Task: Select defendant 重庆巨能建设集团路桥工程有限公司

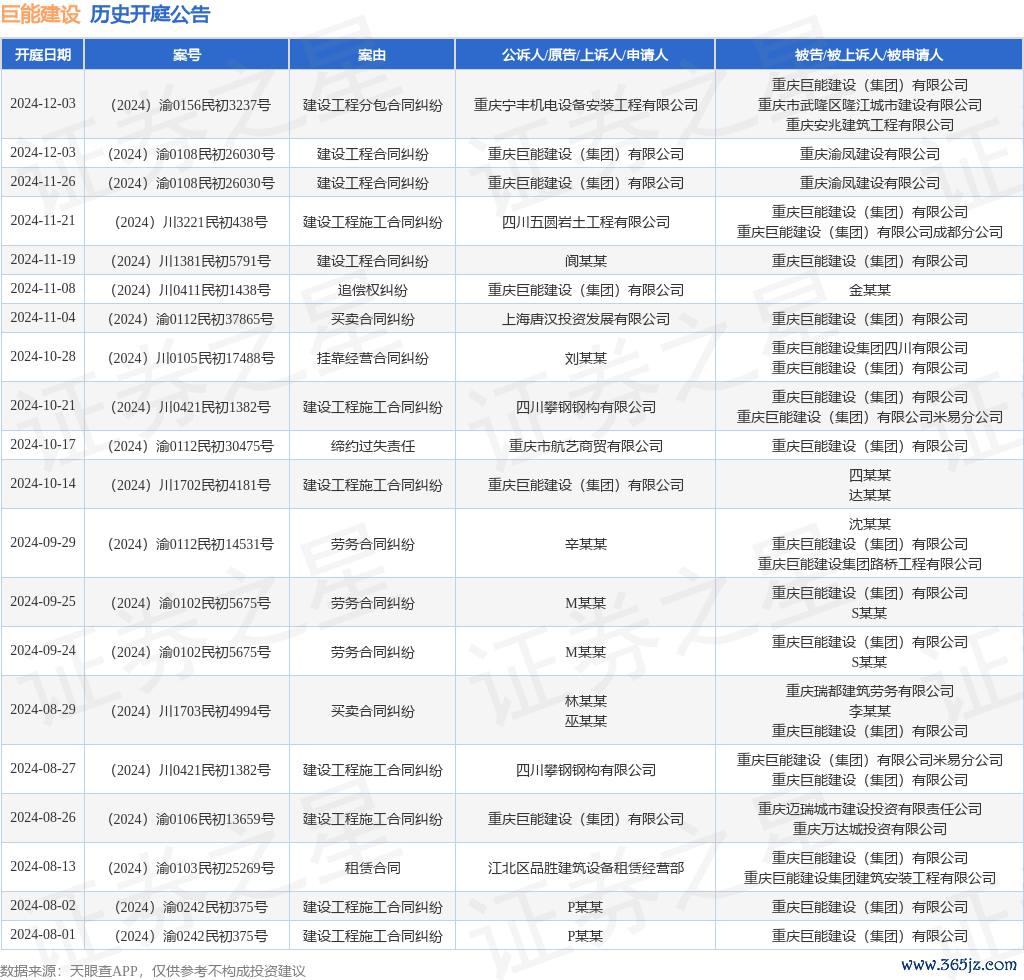Action: (x=870, y=564)
